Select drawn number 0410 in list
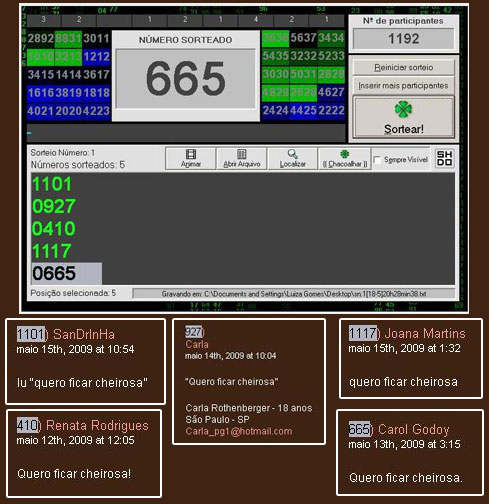The image size is (489, 504). click(54, 229)
